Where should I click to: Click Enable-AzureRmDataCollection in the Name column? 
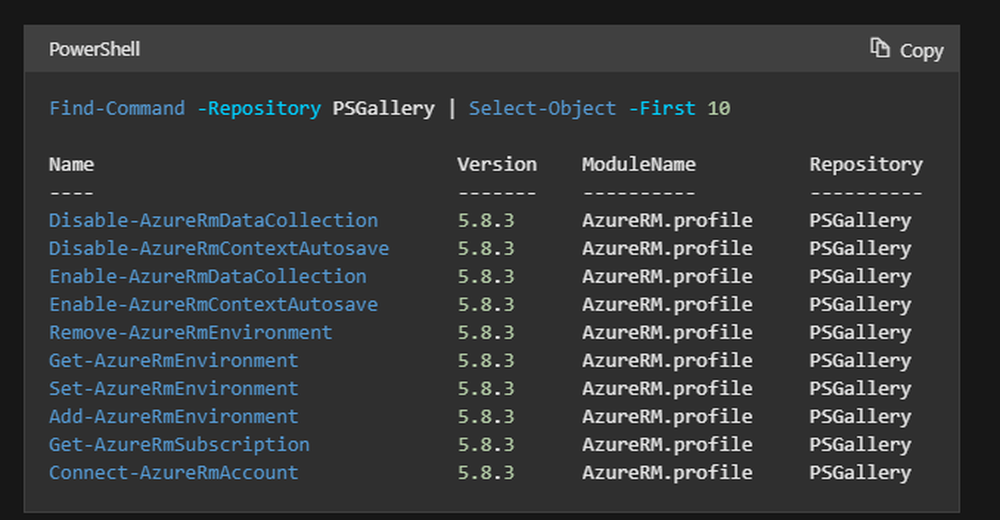pyautogui.click(x=208, y=276)
